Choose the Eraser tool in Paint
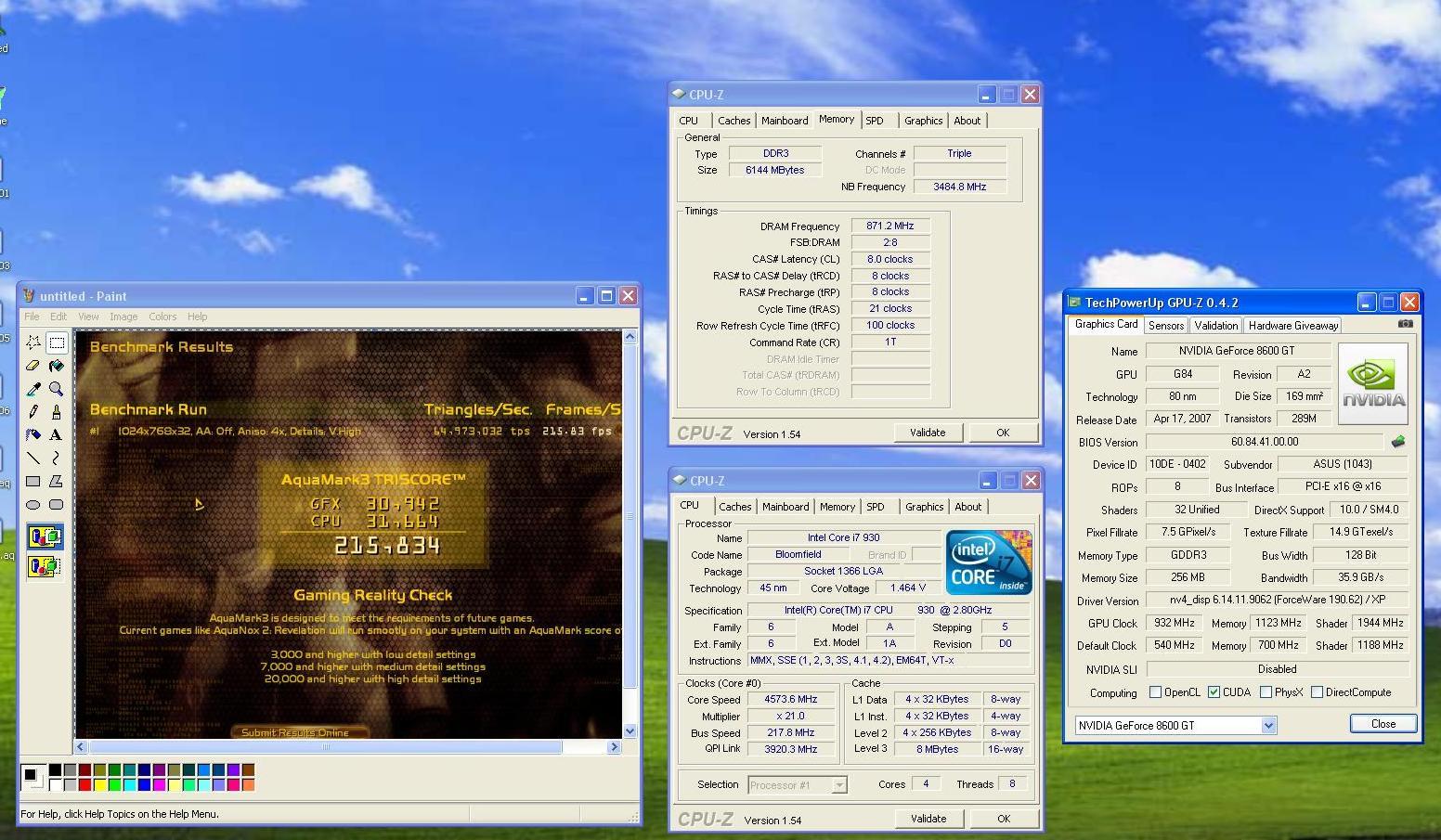The width and height of the screenshot is (1441, 840). click(33, 366)
